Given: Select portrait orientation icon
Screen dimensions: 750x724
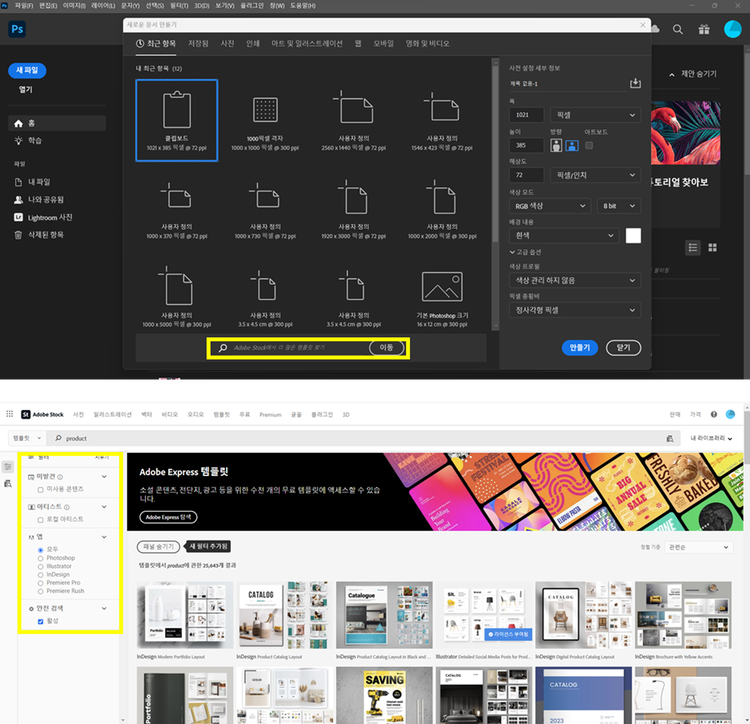Looking at the screenshot, I should pyautogui.click(x=556, y=145).
